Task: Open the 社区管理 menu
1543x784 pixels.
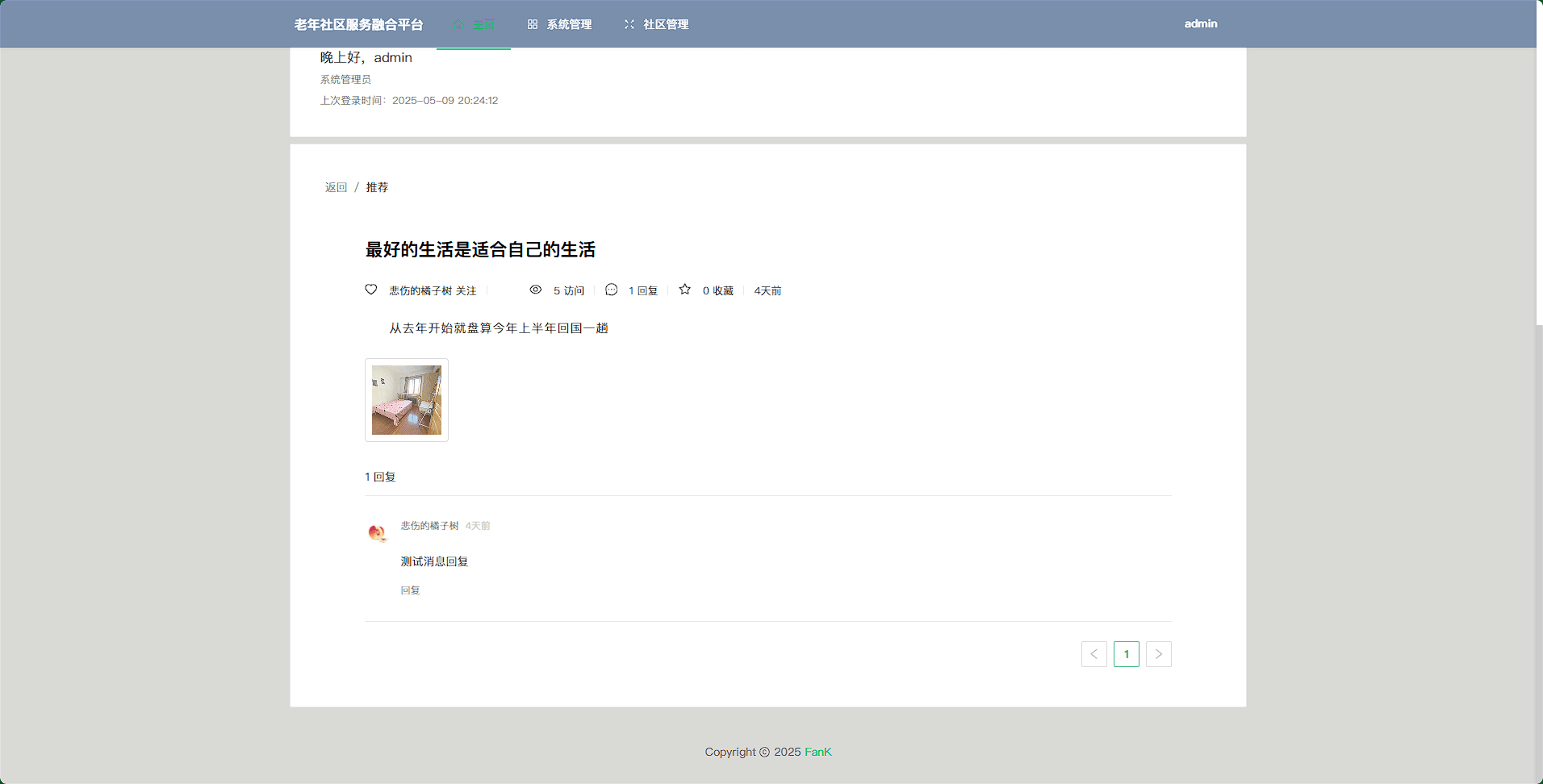Action: [x=665, y=24]
